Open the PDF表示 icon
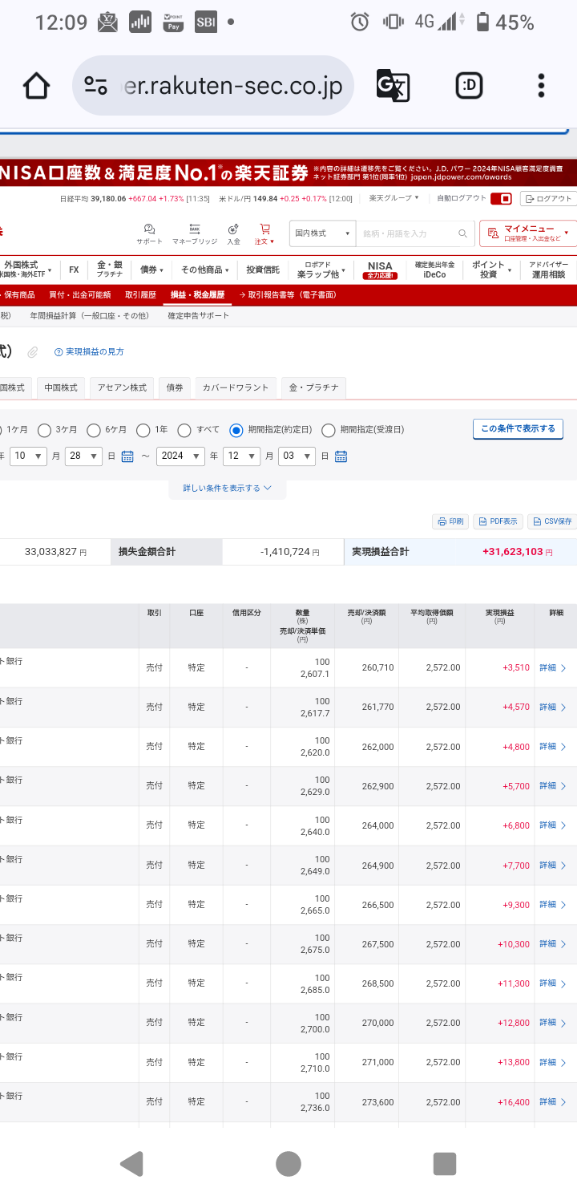 (499, 522)
